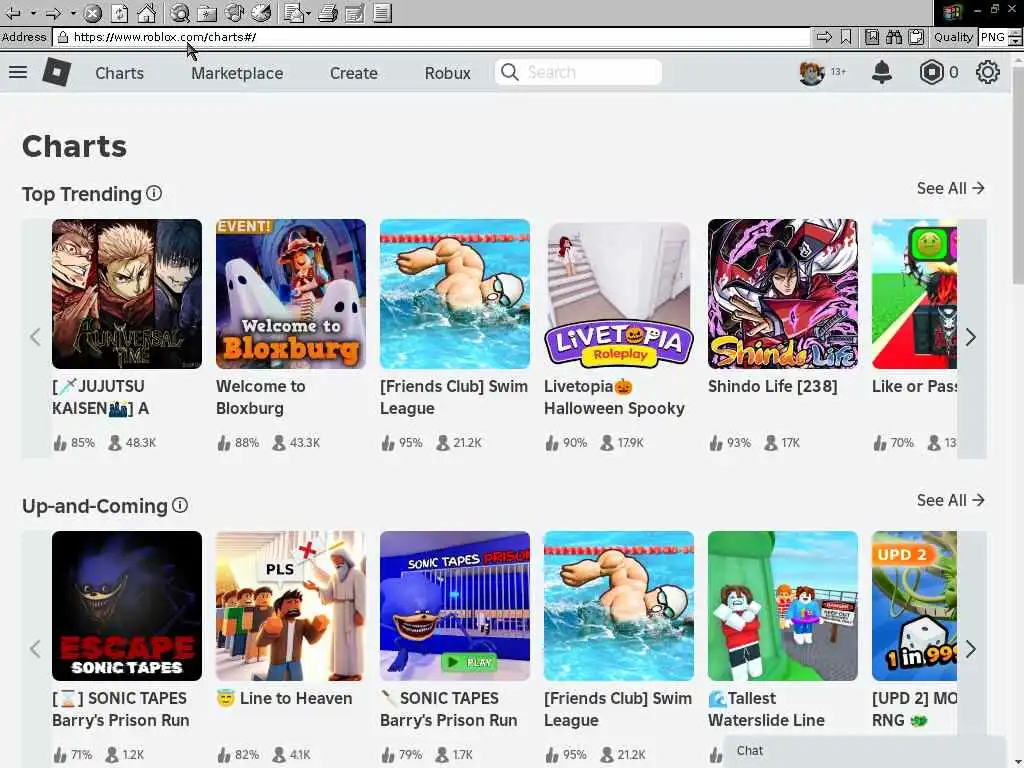Open the Tallest Waterslide Line thumbnail

pos(782,606)
